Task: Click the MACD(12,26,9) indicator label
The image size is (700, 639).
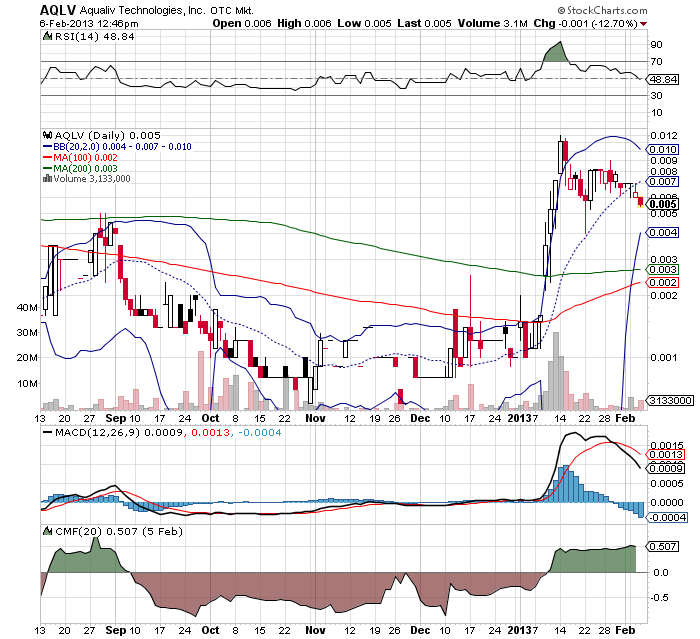Action: 98,433
